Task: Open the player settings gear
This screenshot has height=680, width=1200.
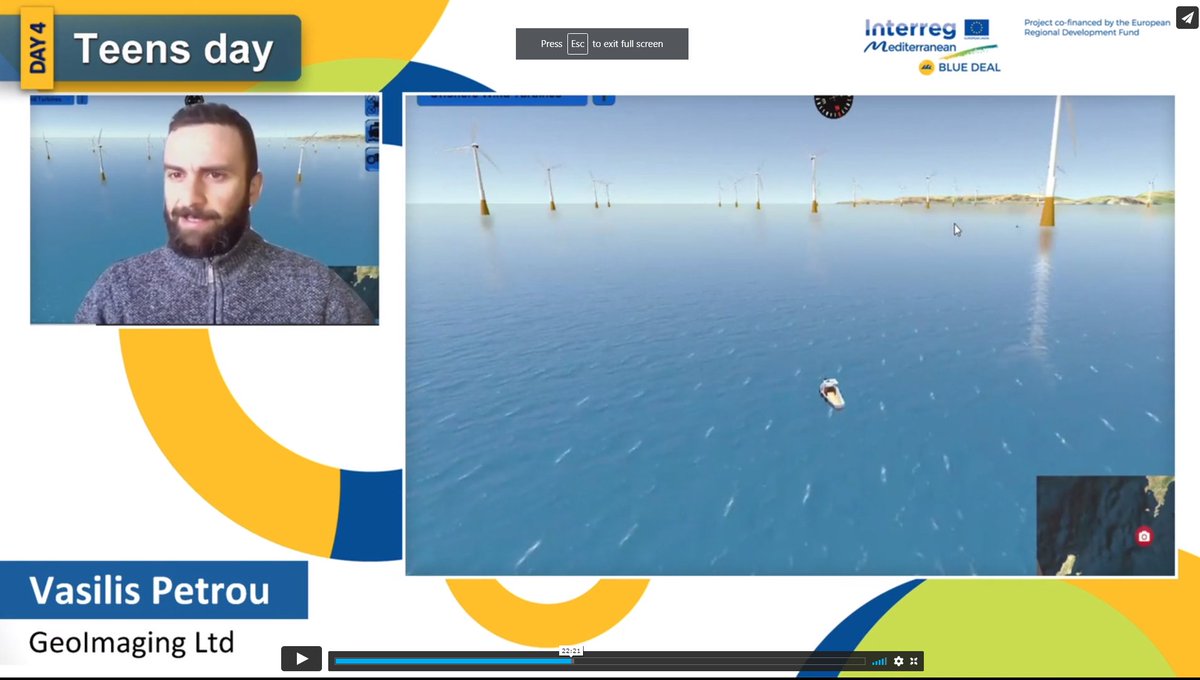Action: coord(898,661)
